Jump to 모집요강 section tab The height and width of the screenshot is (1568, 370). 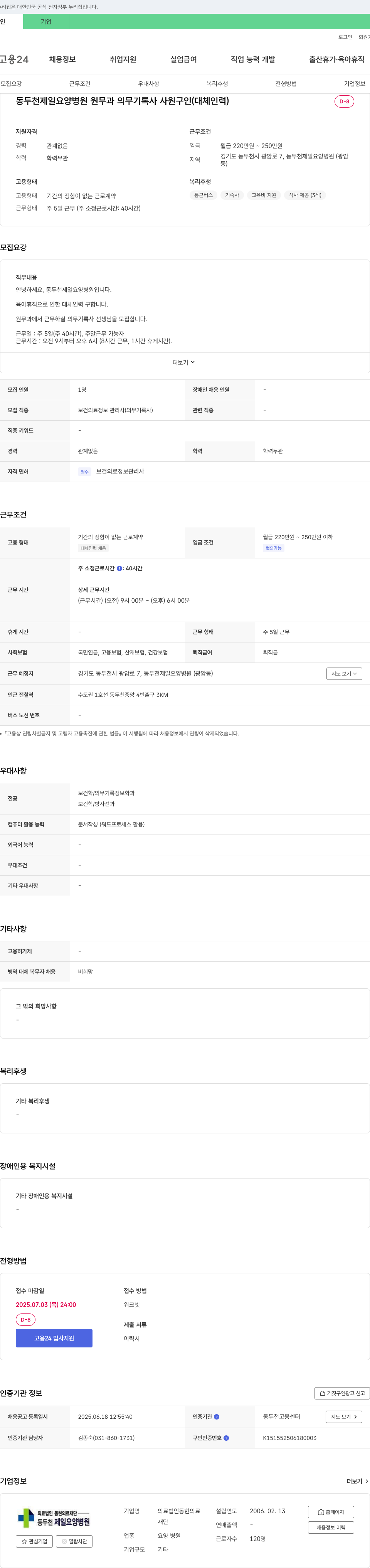11,83
